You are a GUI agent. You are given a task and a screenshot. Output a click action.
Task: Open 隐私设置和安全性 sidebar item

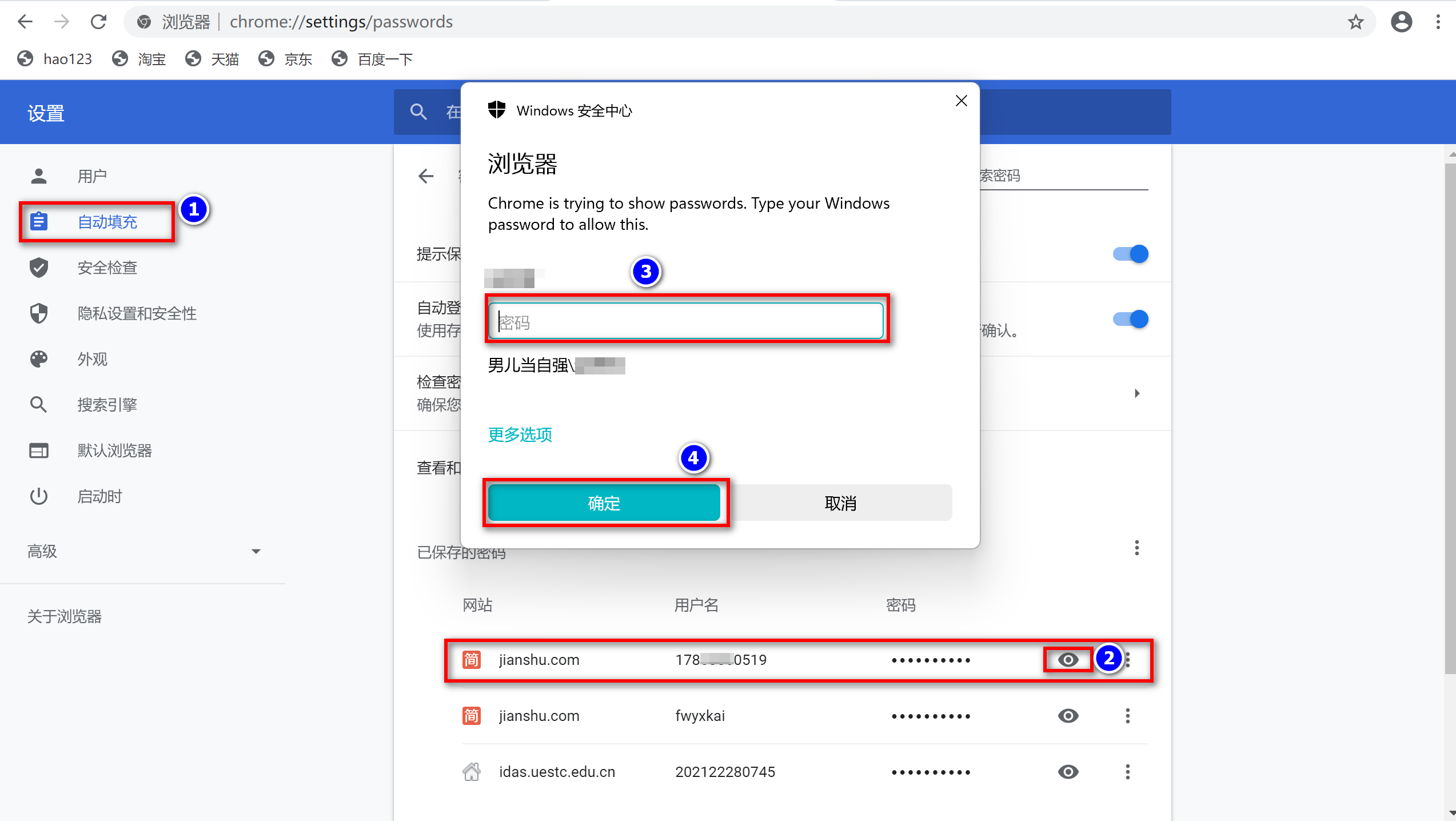[x=137, y=313]
